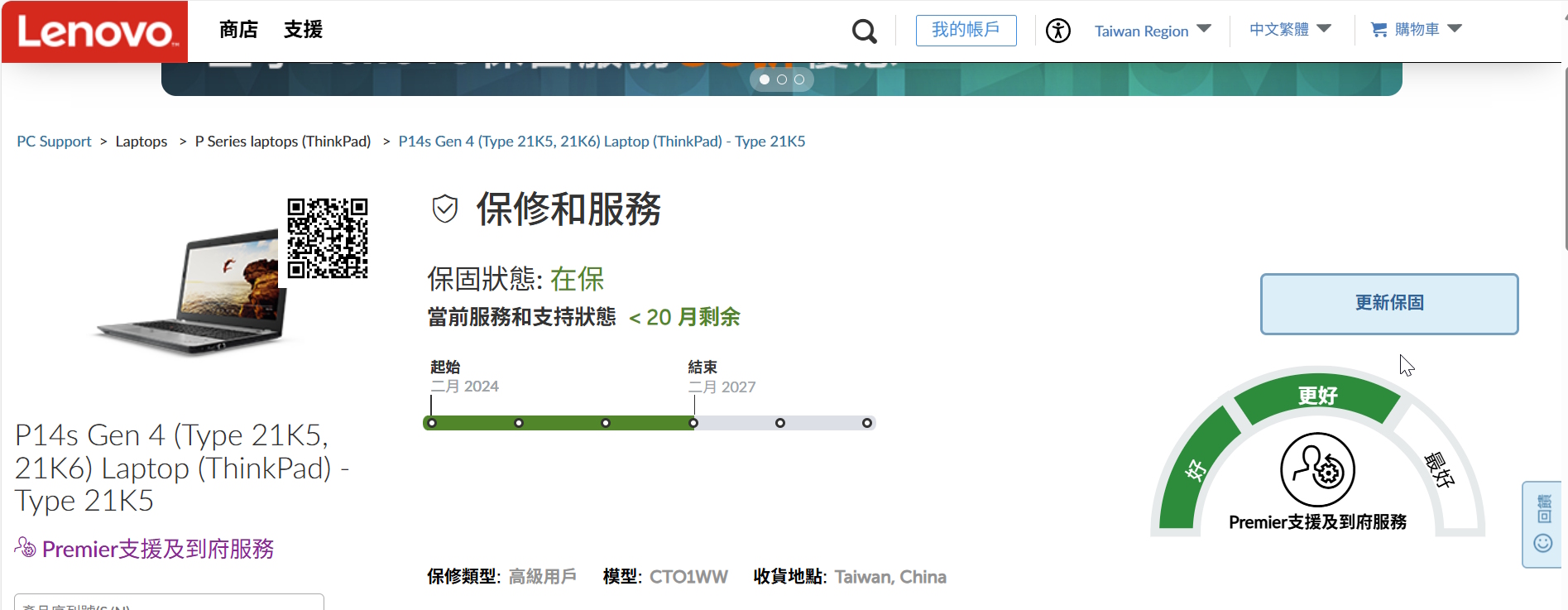Select the third banner carousel dot
The height and width of the screenshot is (610, 1568).
pyautogui.click(x=799, y=79)
